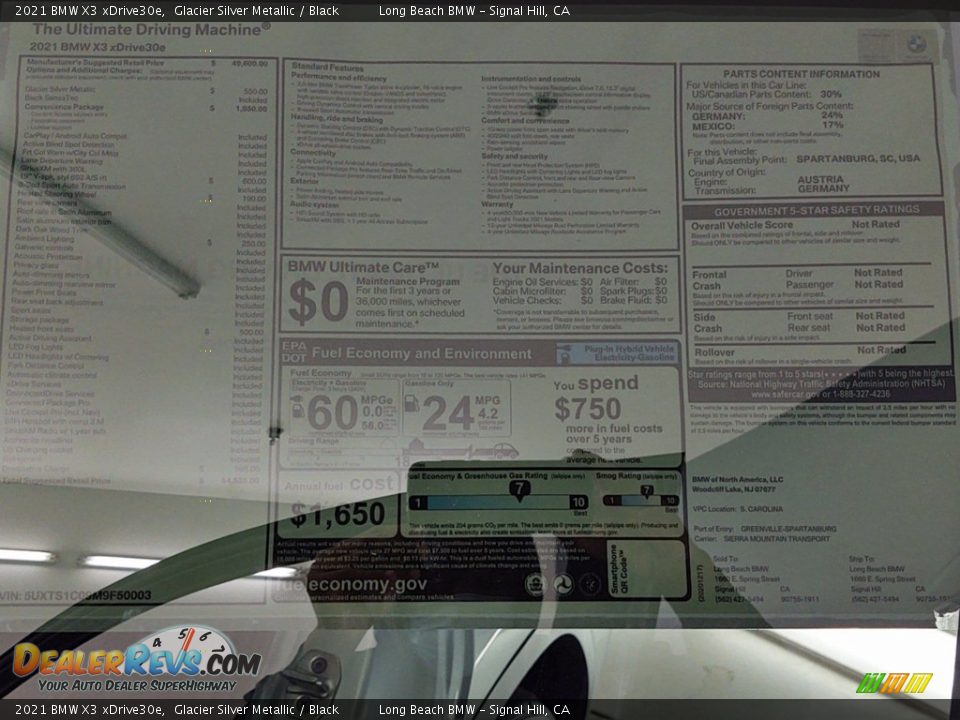Click the '30%' US/Canadian parts value
This screenshot has width=960, height=720.
831,94
